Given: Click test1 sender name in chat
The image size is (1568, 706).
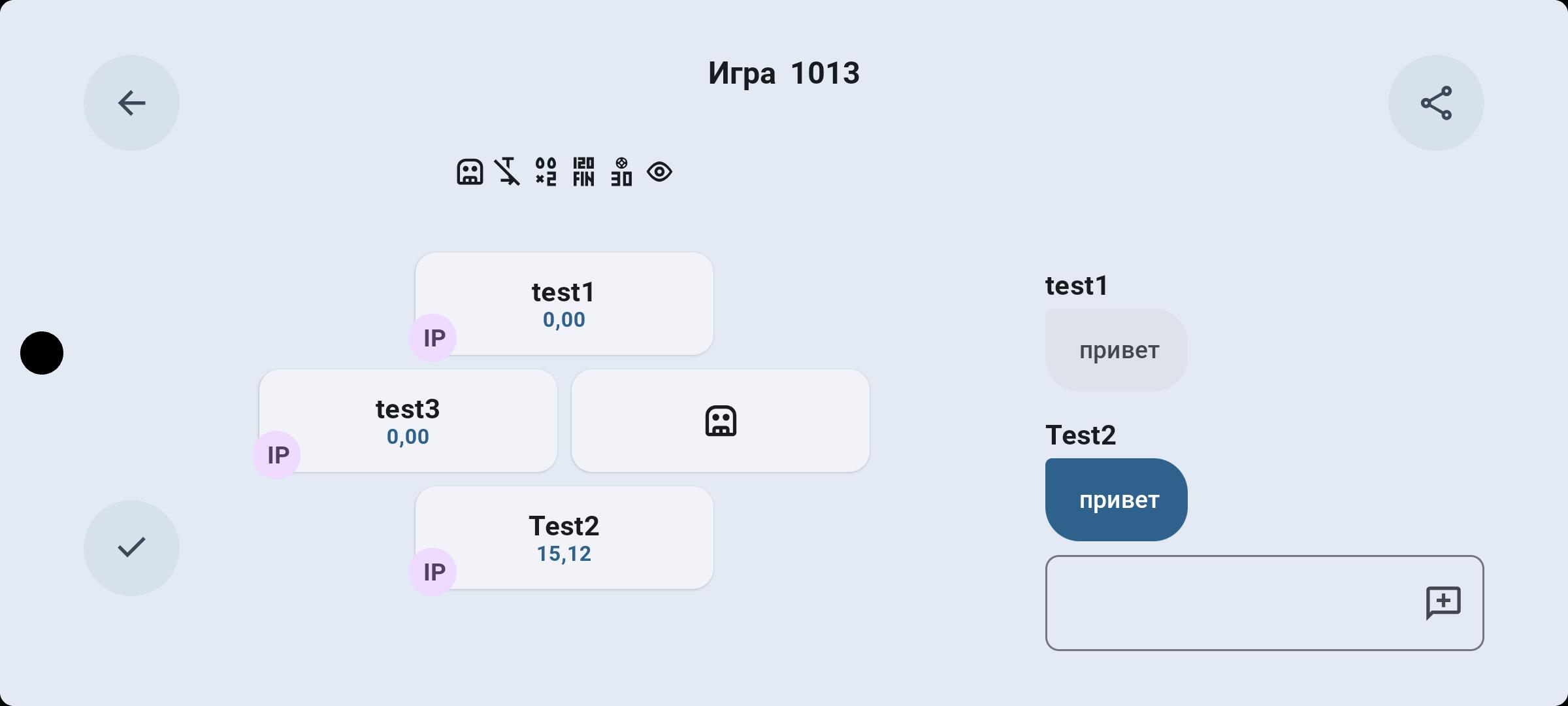Looking at the screenshot, I should (1077, 286).
